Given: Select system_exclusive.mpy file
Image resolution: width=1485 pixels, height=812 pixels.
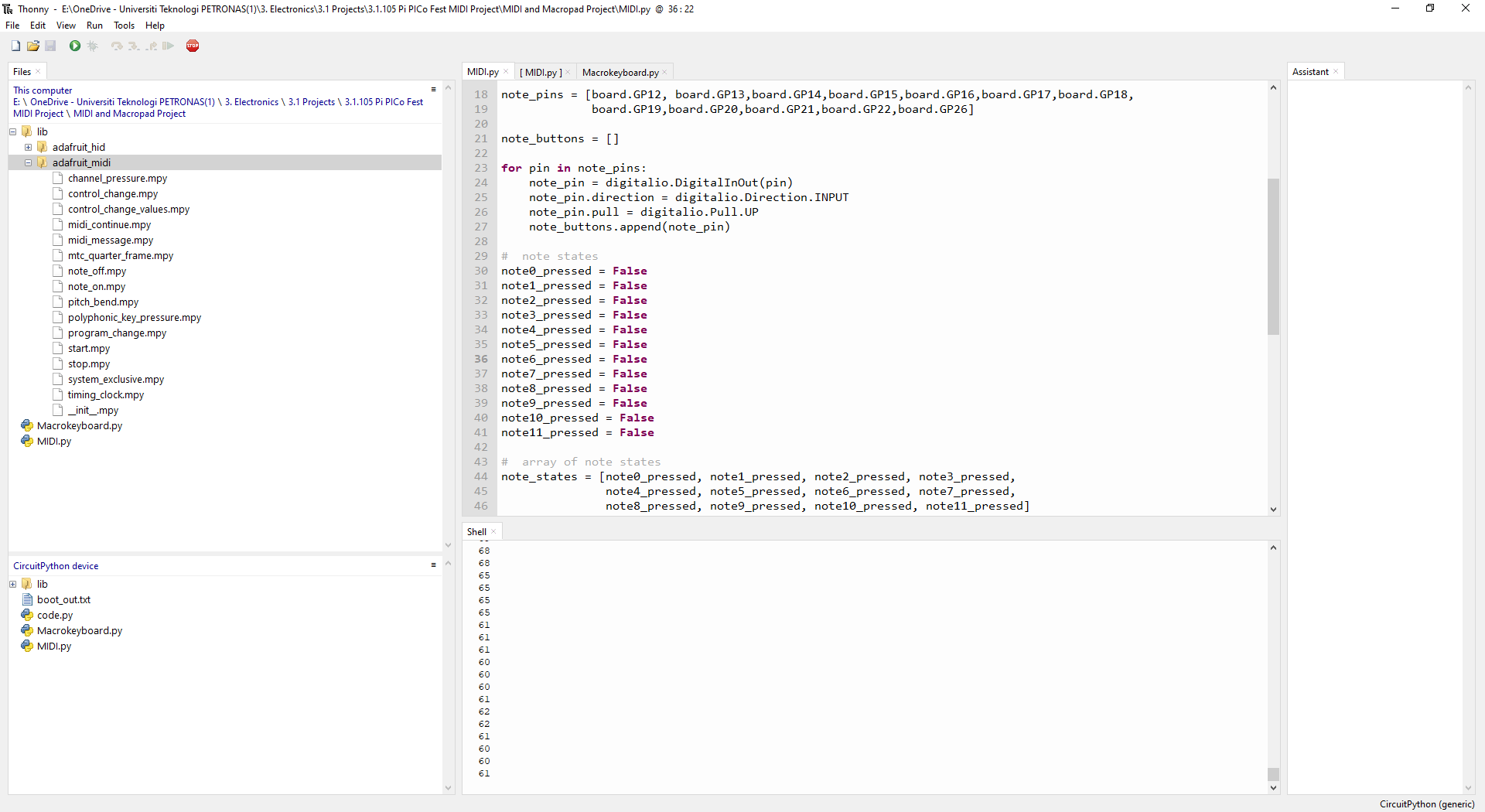Looking at the screenshot, I should [x=115, y=380].
